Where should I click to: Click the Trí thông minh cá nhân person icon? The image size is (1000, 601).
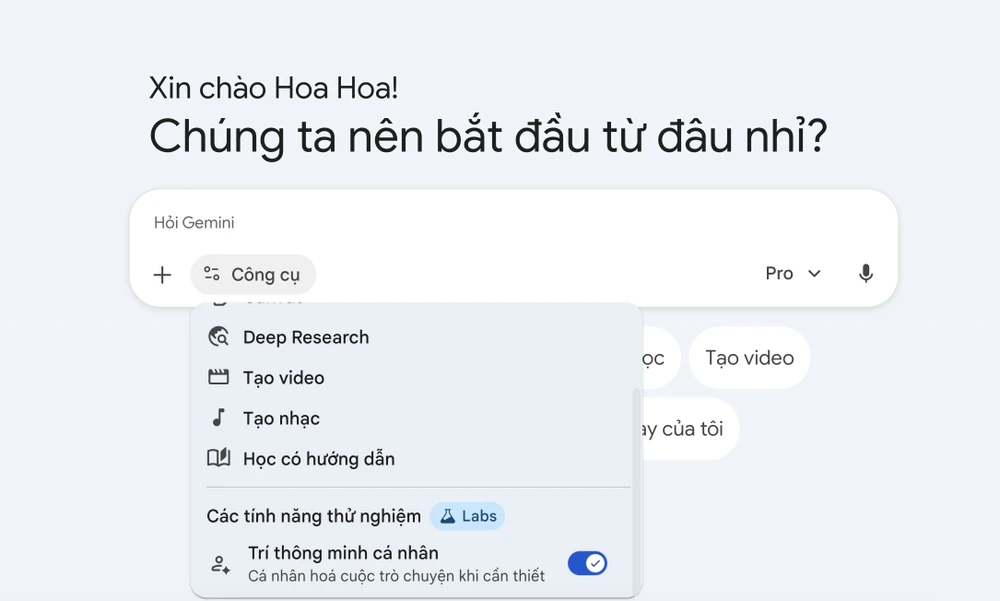coord(218,562)
